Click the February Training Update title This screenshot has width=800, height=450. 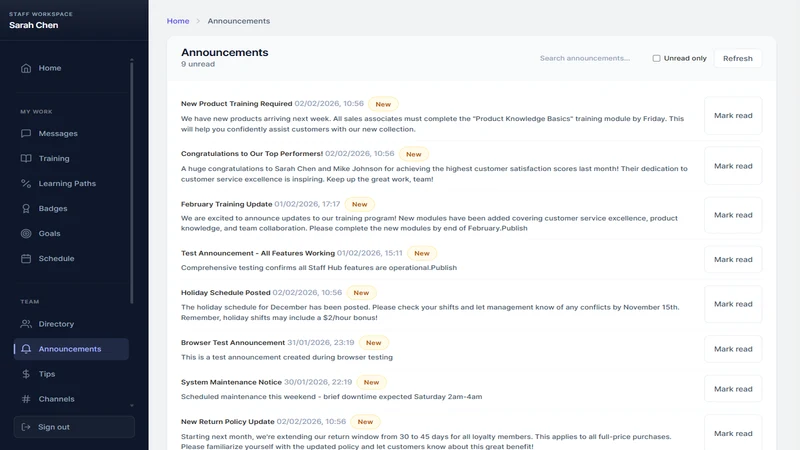click(227, 204)
